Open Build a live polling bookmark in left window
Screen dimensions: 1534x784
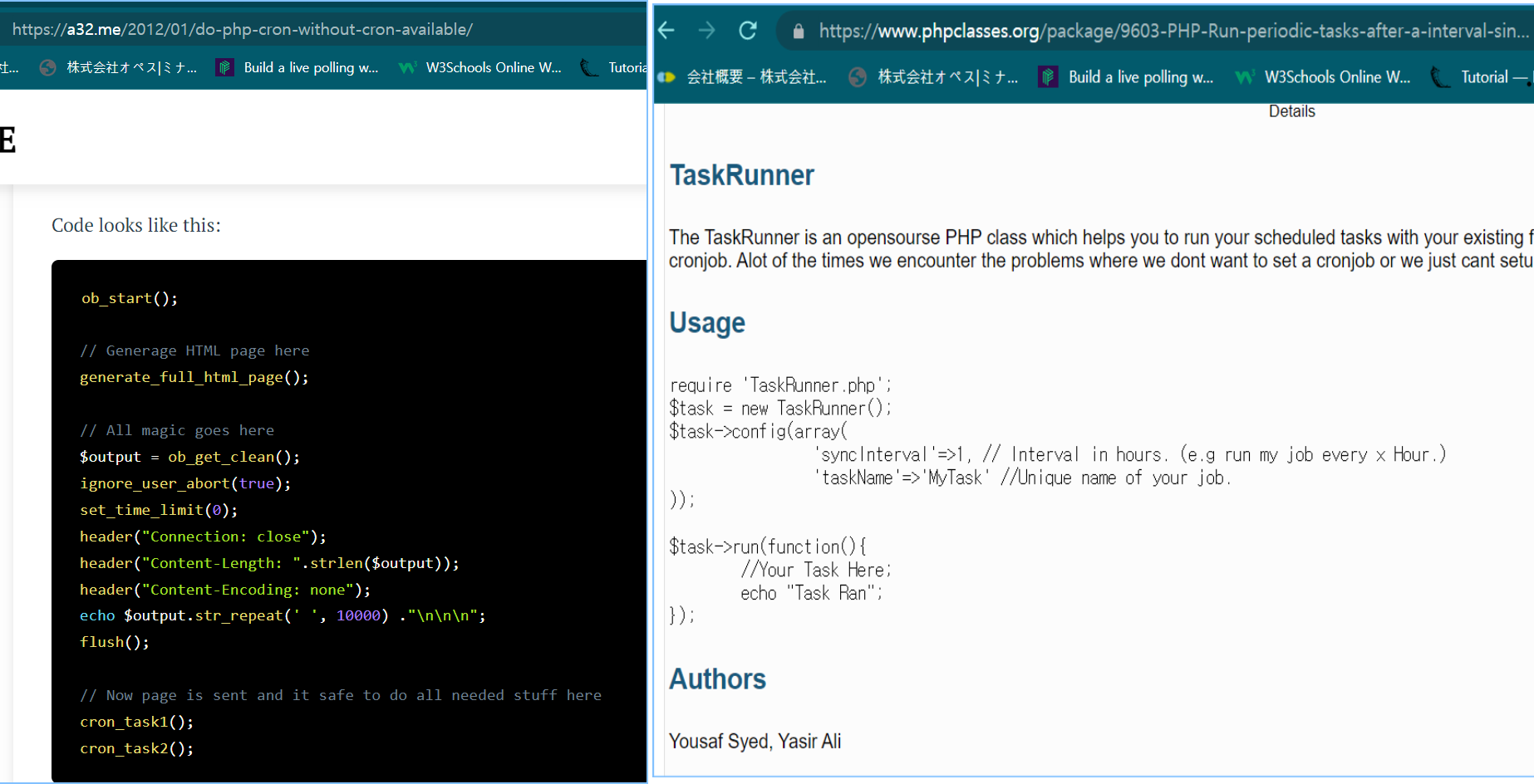point(311,68)
